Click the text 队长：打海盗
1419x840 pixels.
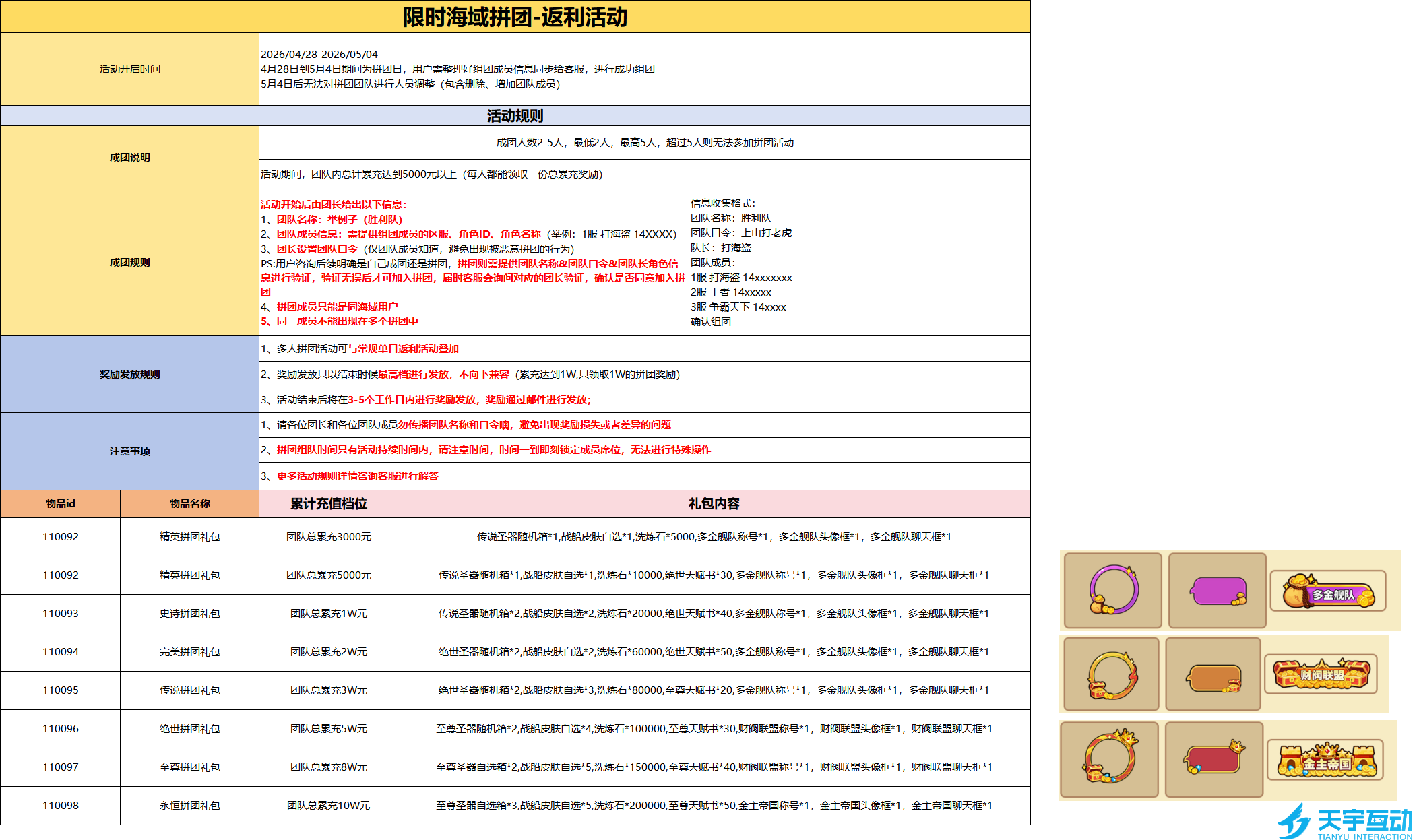point(721,248)
